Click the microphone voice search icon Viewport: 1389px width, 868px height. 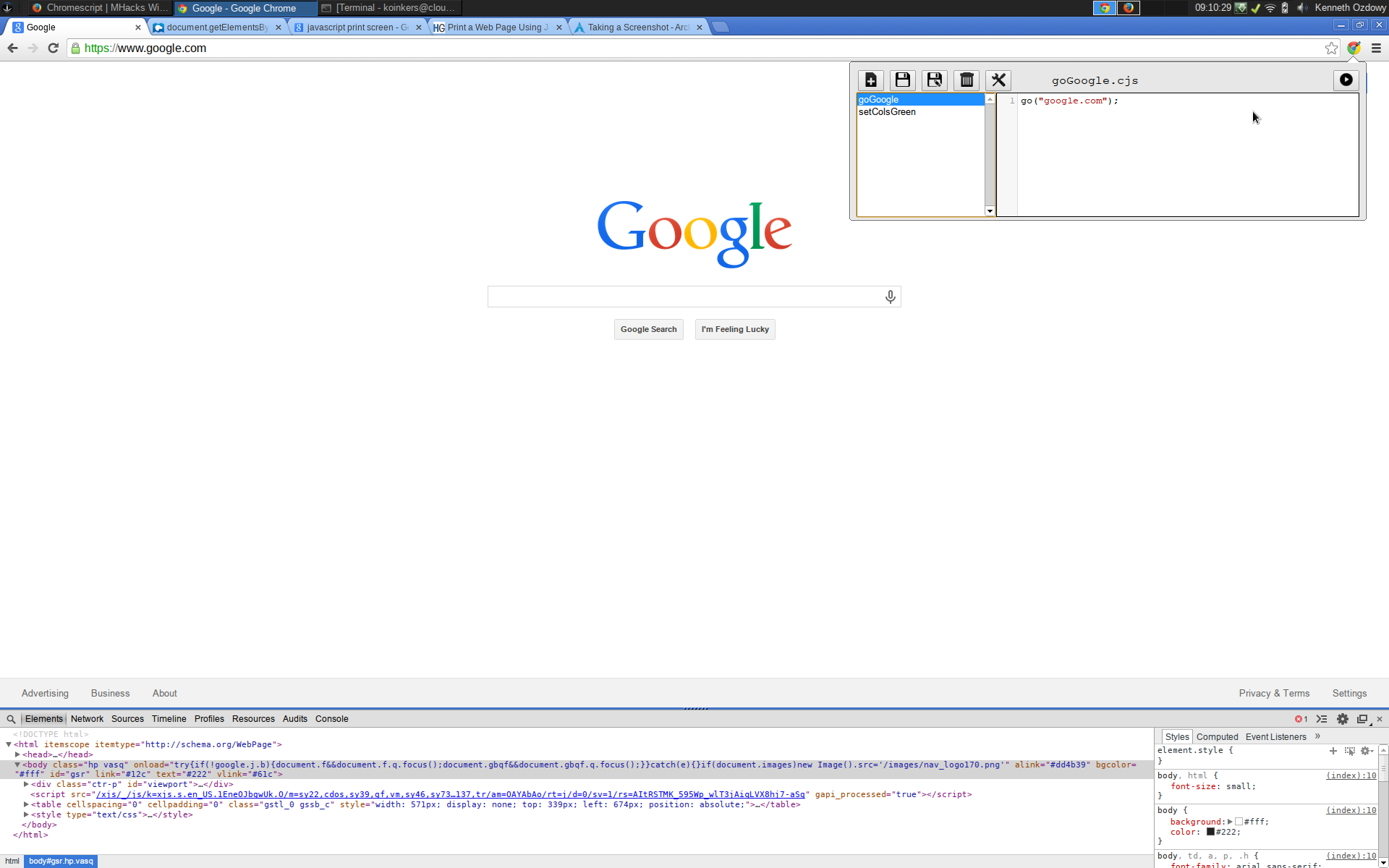[x=891, y=297]
